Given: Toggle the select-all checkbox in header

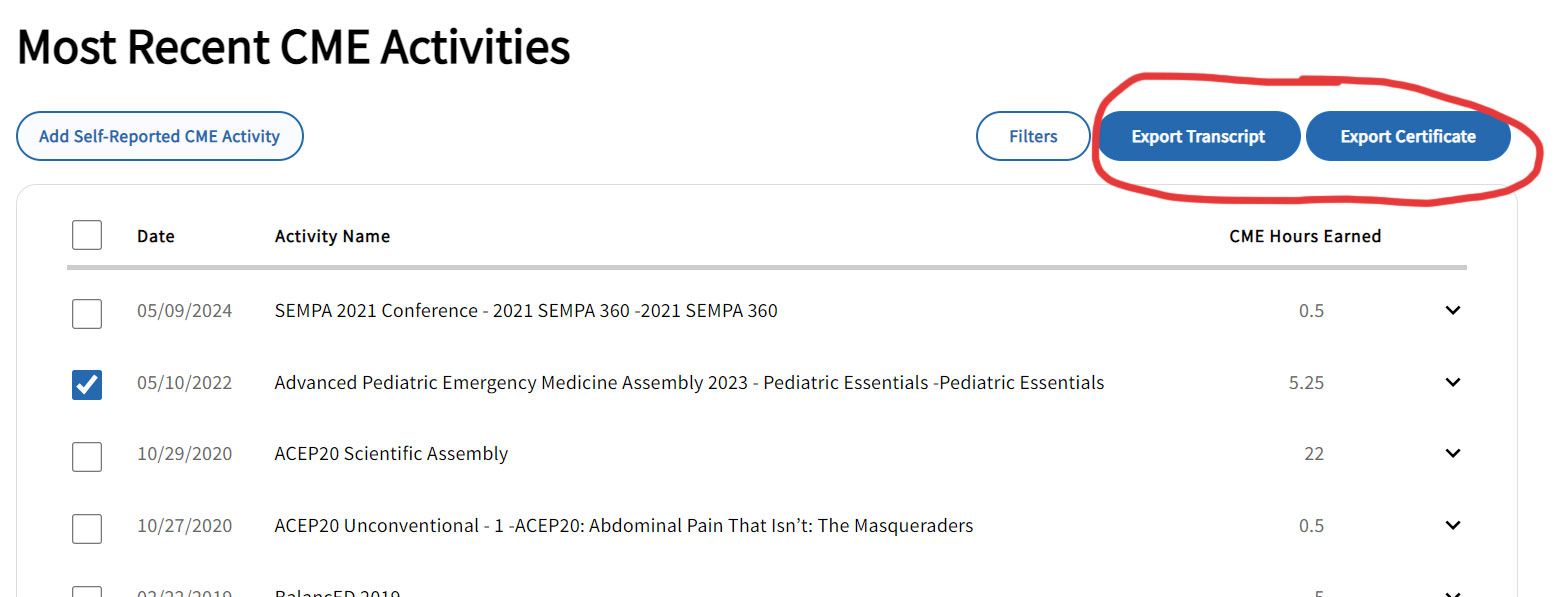Looking at the screenshot, I should pyautogui.click(x=87, y=236).
